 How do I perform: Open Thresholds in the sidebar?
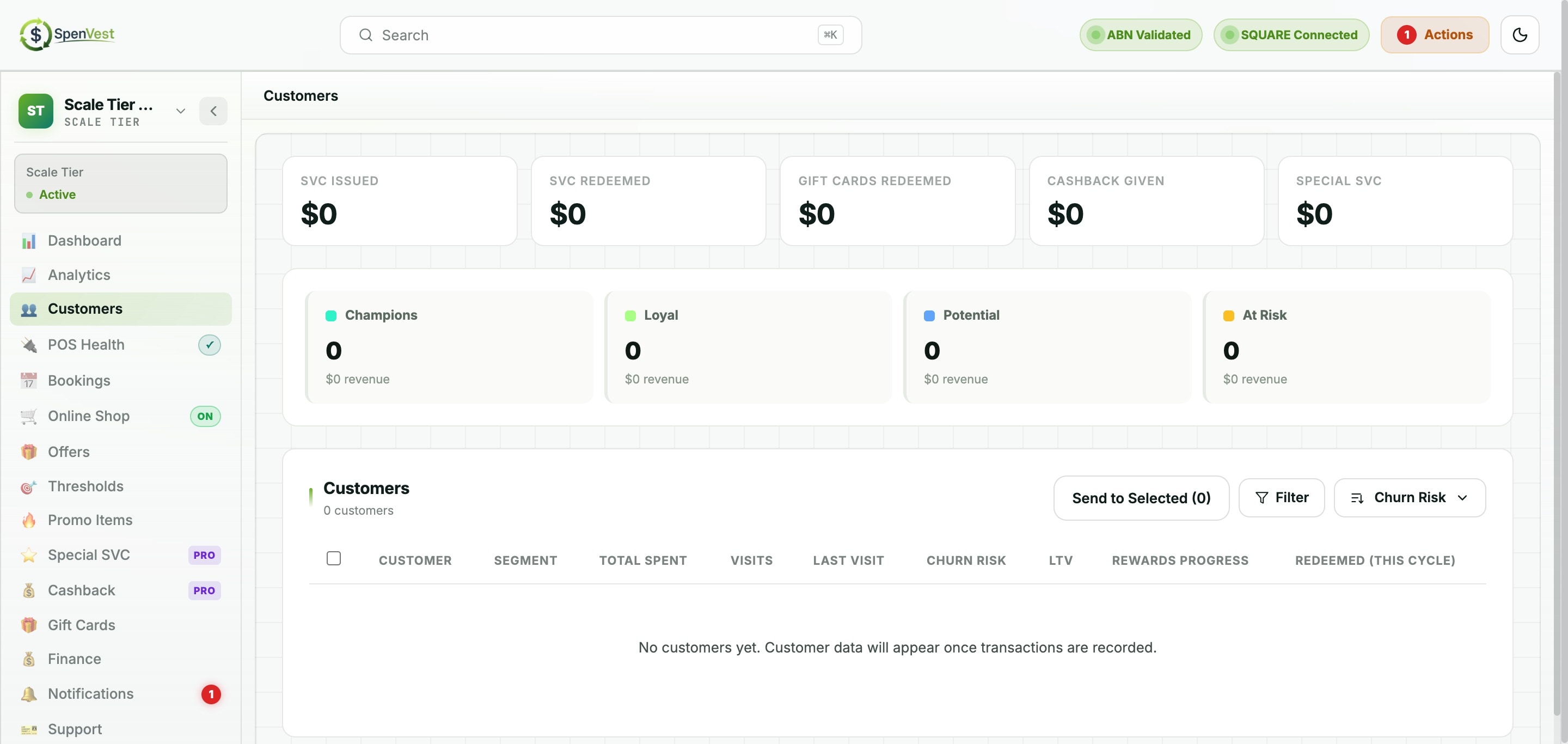tap(120, 486)
